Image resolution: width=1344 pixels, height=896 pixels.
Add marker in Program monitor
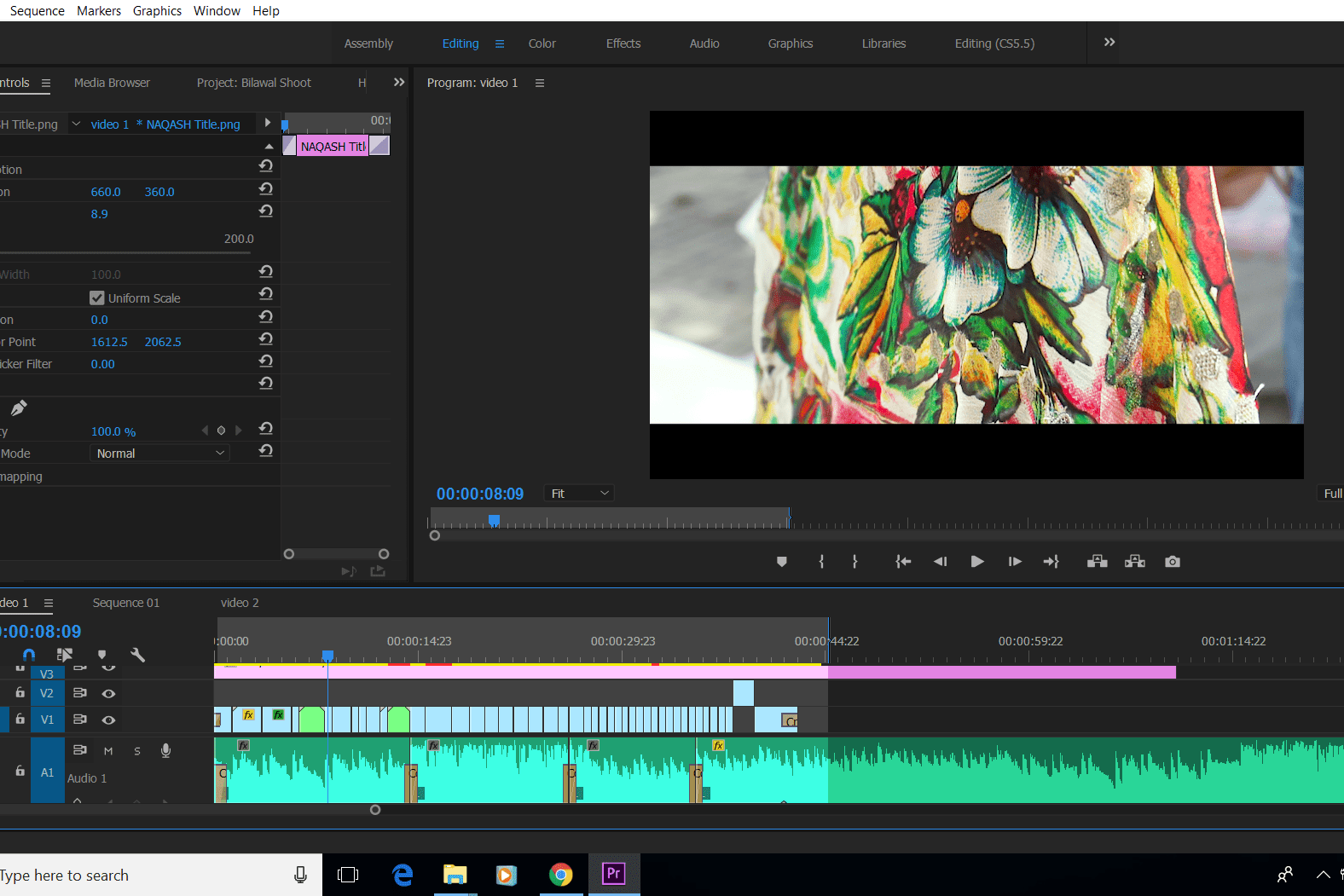coord(782,562)
